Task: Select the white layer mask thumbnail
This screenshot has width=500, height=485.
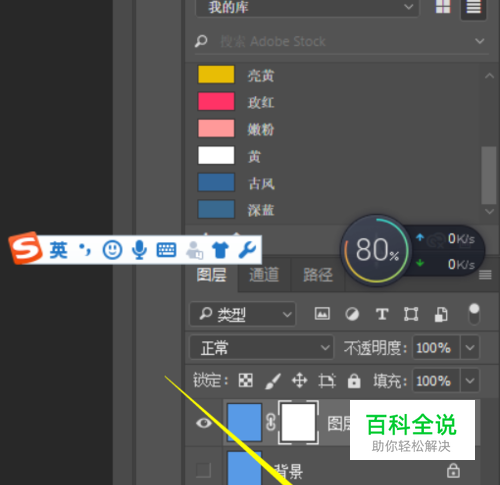Action: 298,422
